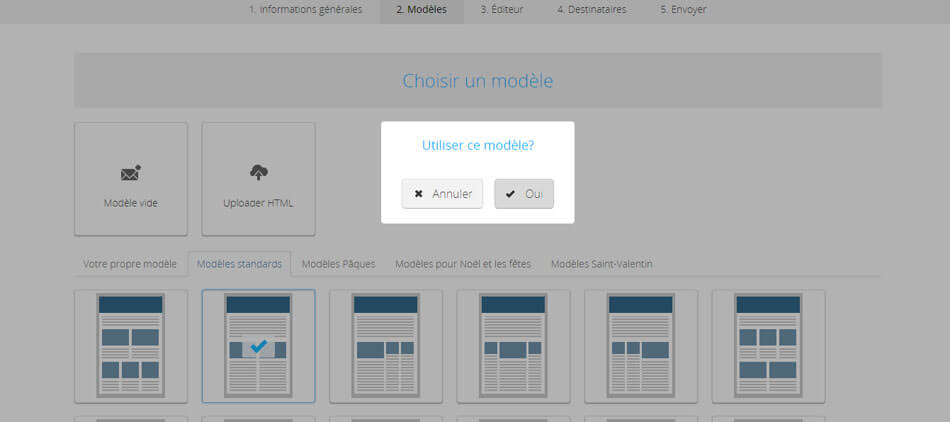Open step 5. Envoyer
Screen dimensions: 950x422
click(x=684, y=10)
